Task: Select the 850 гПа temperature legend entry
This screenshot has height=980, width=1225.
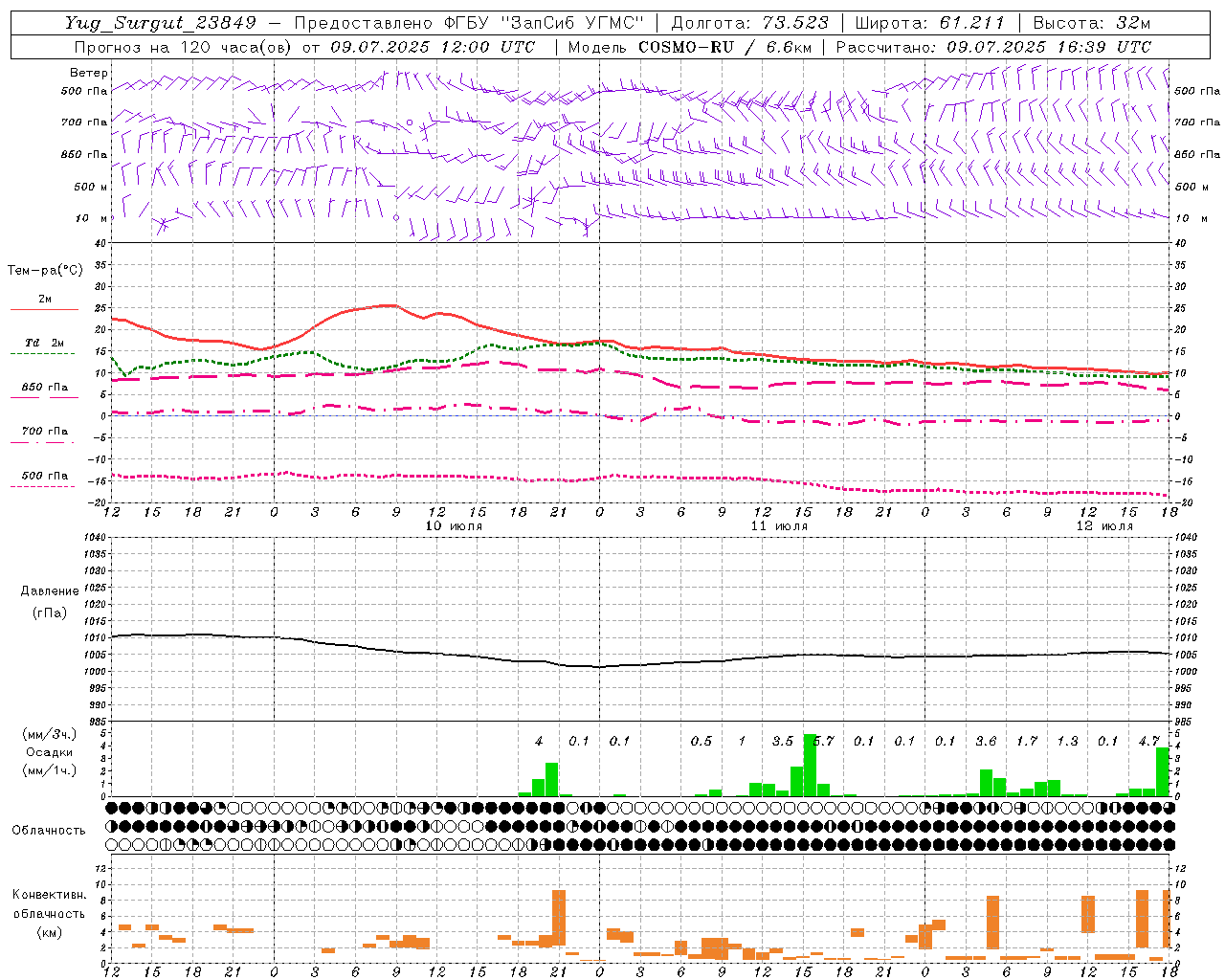Action: pyautogui.click(x=45, y=388)
